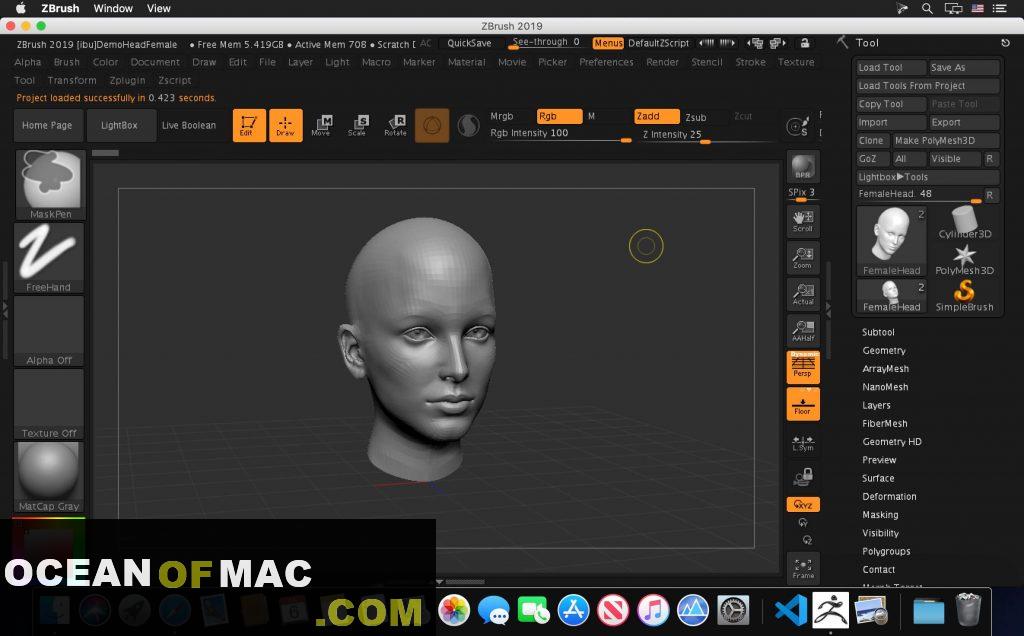Click the QuickSave button

pyautogui.click(x=469, y=43)
